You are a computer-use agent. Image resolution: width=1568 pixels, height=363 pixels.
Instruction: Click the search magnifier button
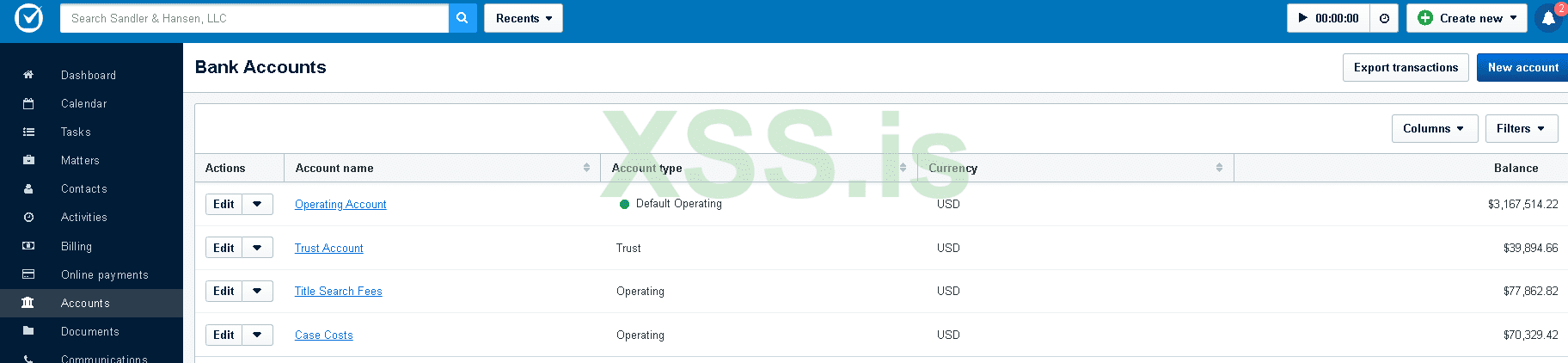[x=462, y=18]
